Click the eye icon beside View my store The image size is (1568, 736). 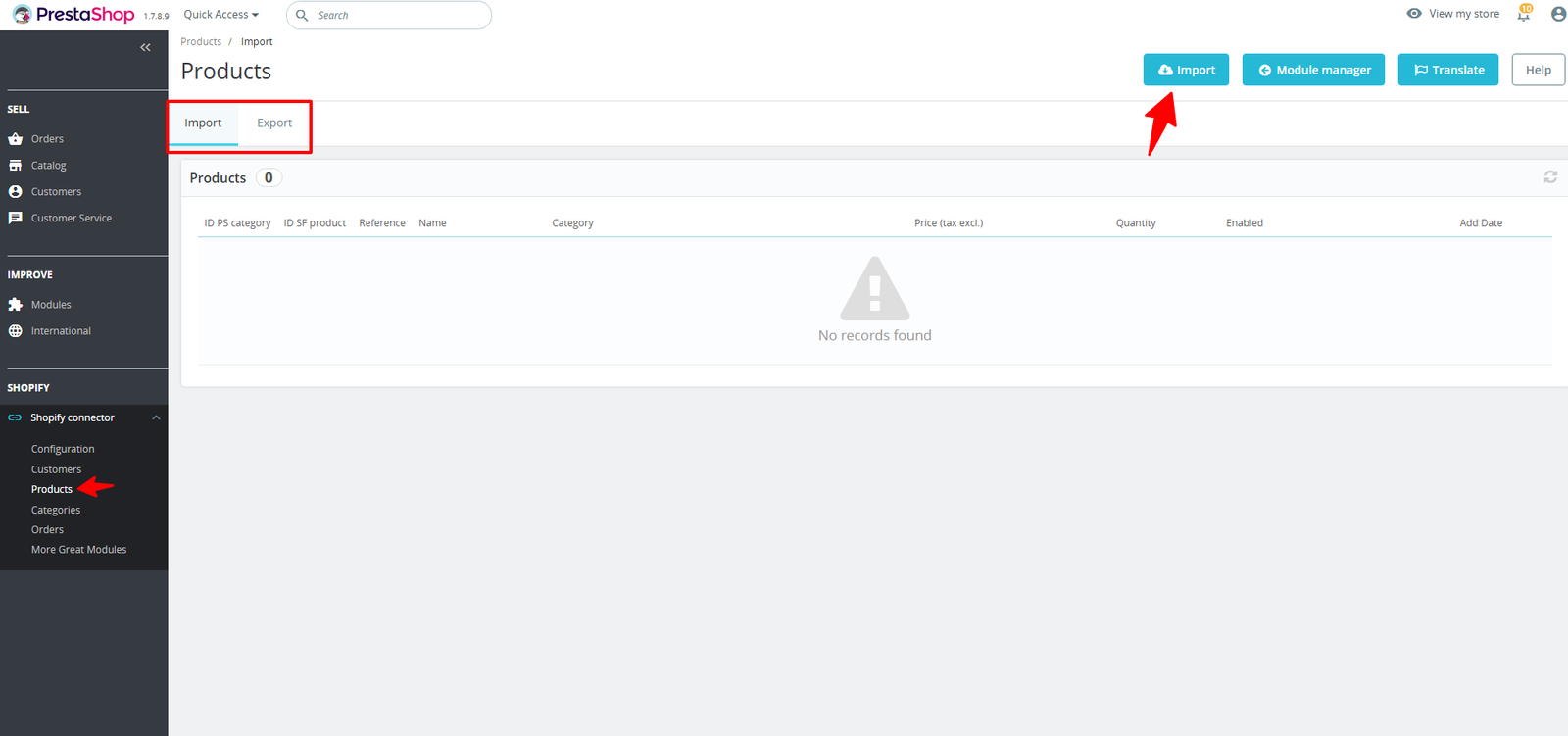pyautogui.click(x=1414, y=14)
